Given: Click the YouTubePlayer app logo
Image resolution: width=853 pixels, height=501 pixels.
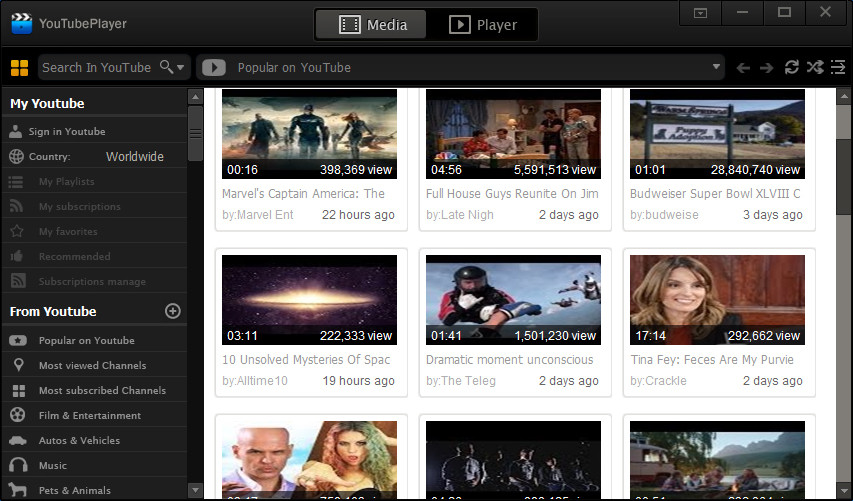Looking at the screenshot, I should [22, 23].
